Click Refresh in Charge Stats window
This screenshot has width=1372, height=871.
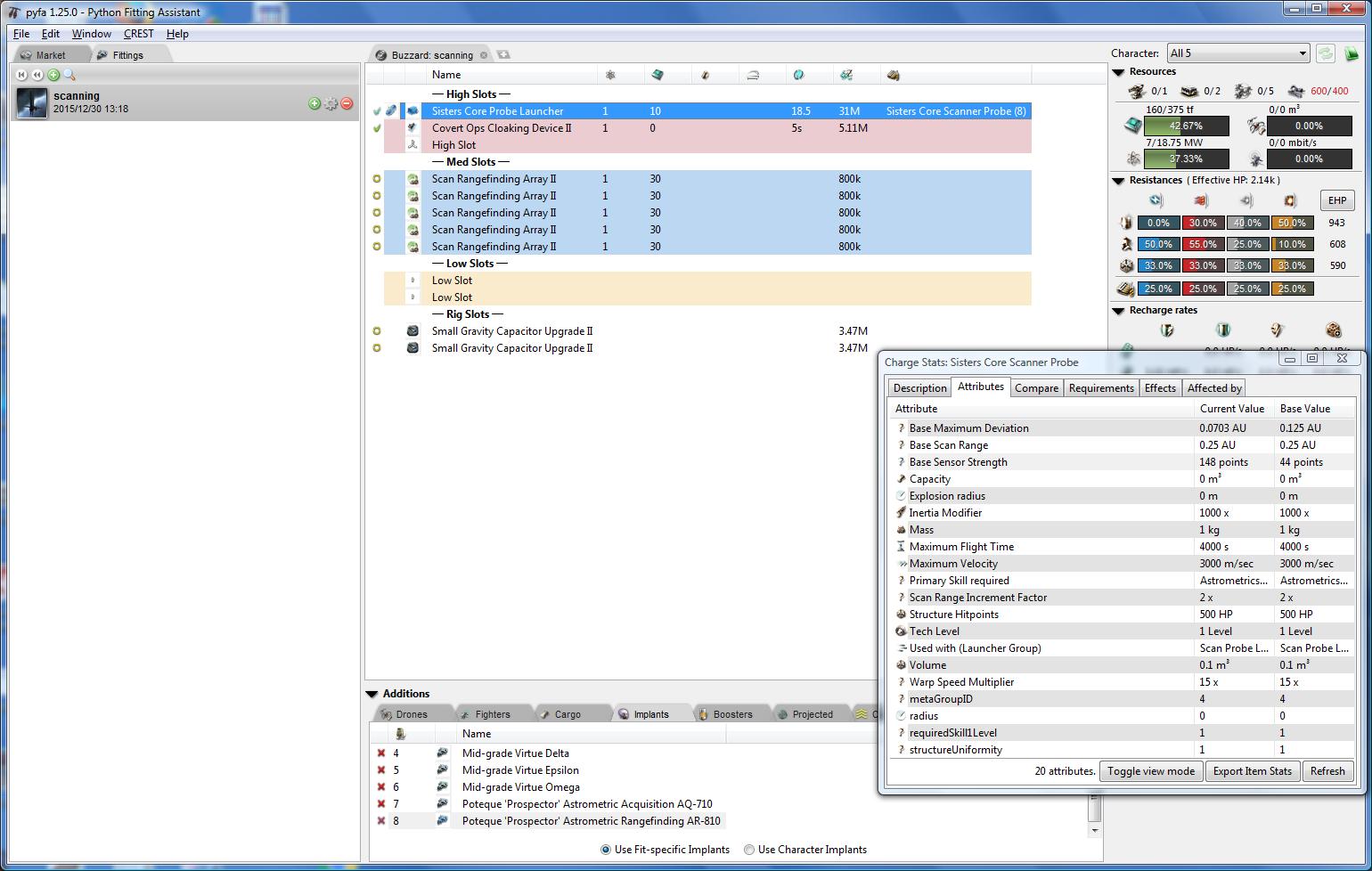pos(1327,771)
